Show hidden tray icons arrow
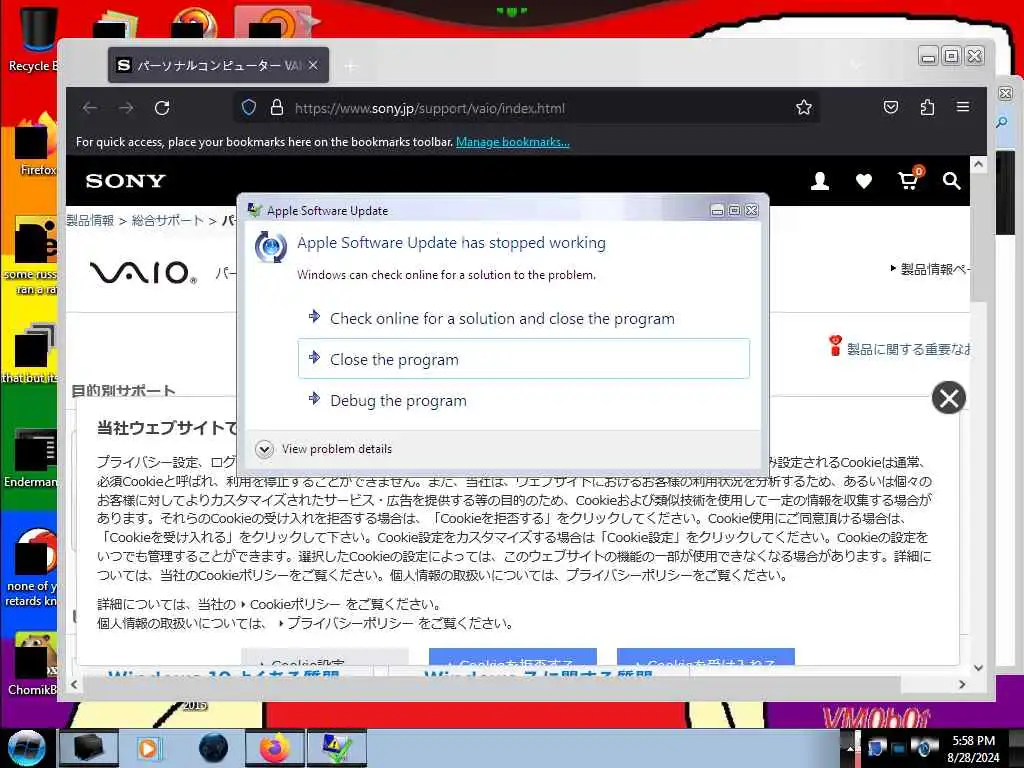 (850, 748)
